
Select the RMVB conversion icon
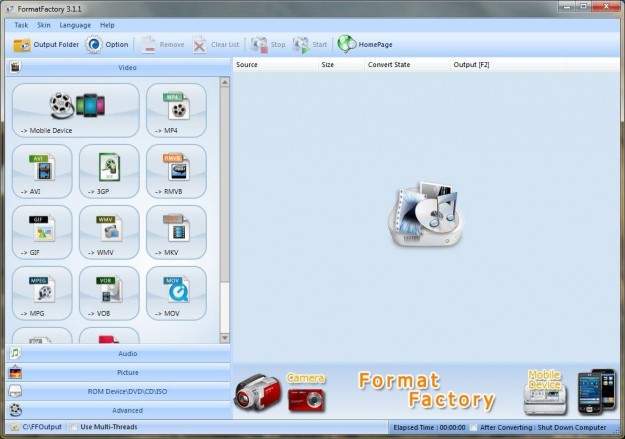(x=176, y=171)
